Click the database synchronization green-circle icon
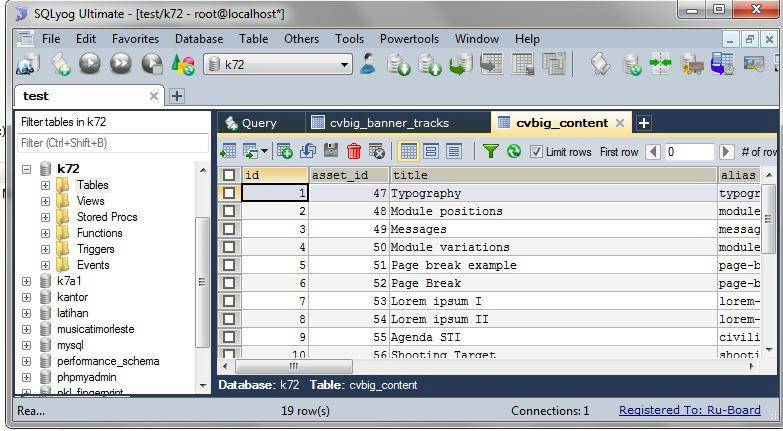 (x=632, y=64)
